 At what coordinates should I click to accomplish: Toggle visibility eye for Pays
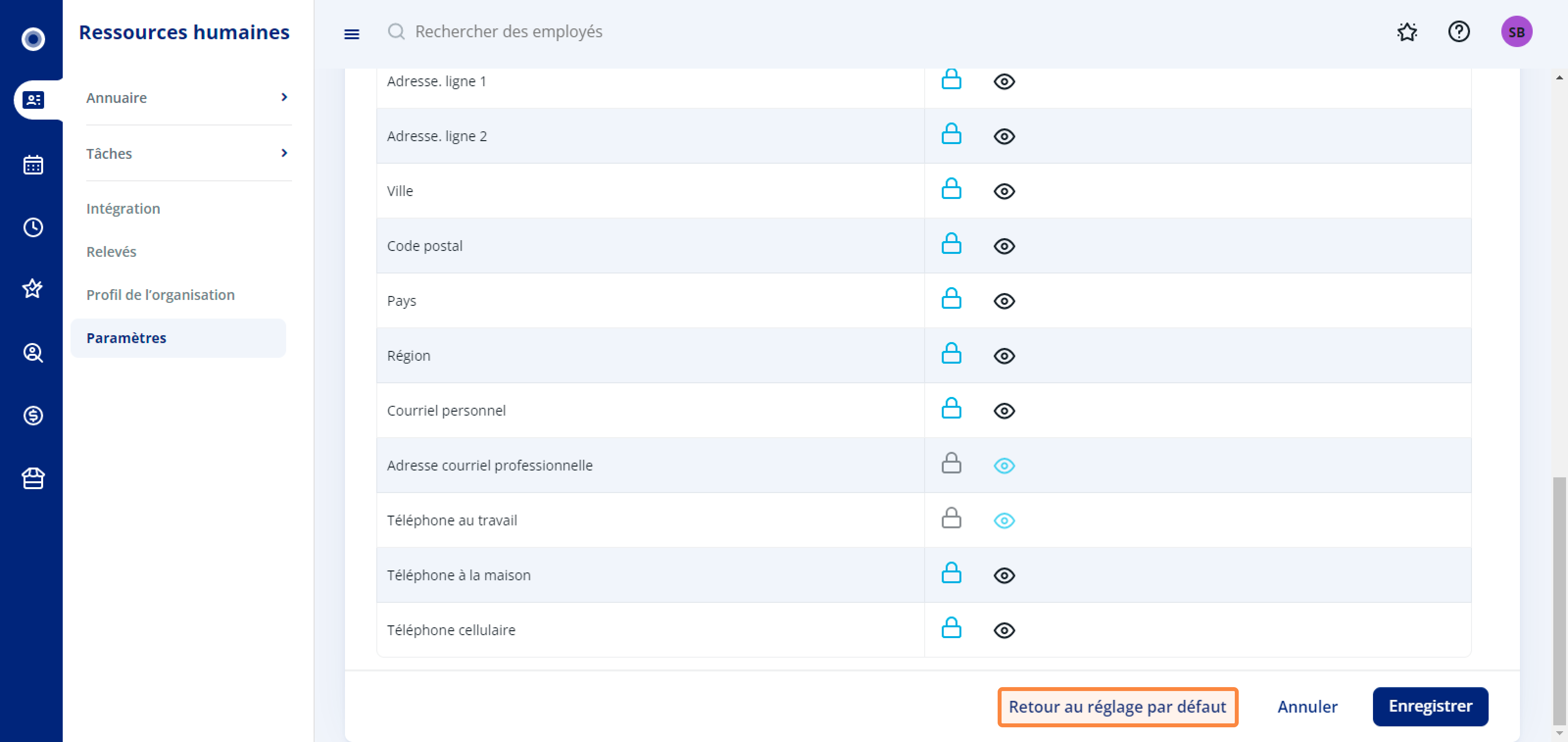[x=1004, y=301]
